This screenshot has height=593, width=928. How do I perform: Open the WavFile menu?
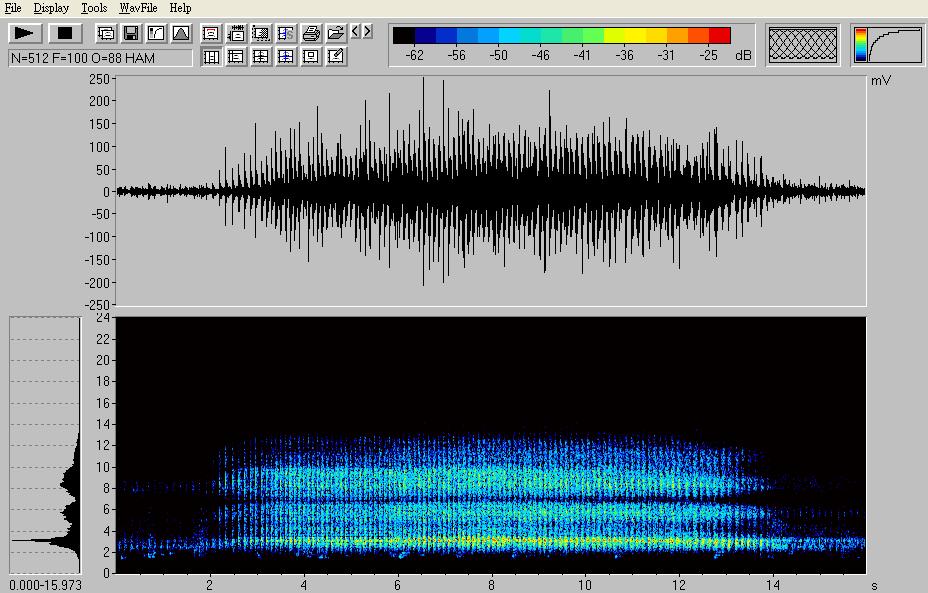(x=138, y=8)
